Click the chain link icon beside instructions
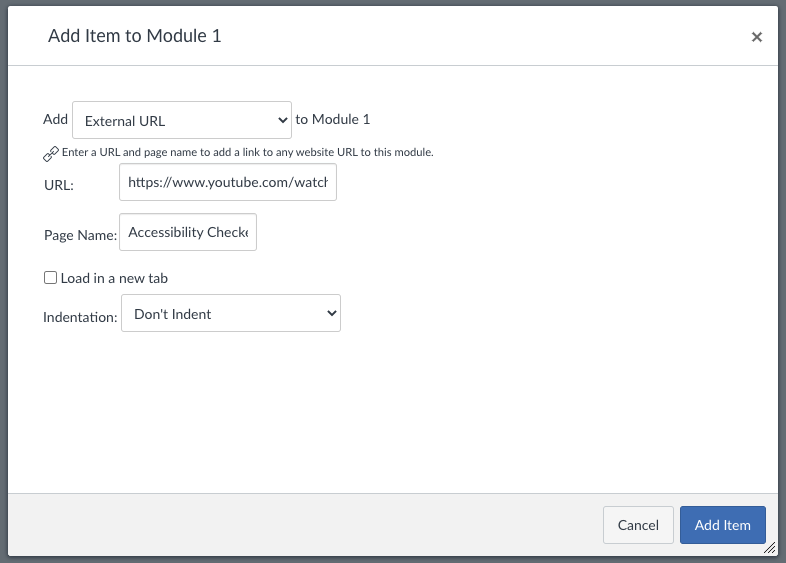The image size is (786, 563). [51, 154]
